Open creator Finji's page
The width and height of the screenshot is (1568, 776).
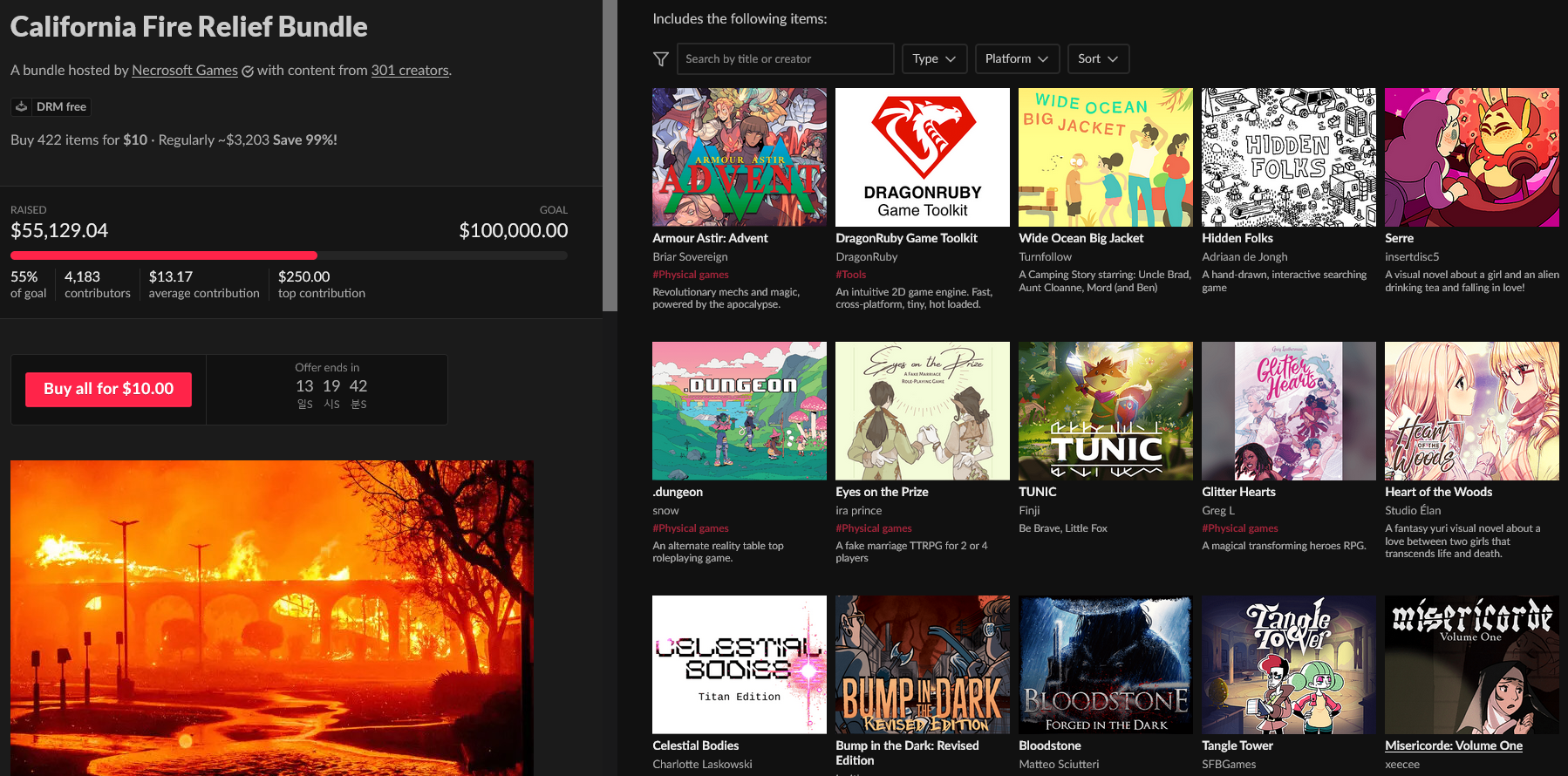coord(1029,511)
